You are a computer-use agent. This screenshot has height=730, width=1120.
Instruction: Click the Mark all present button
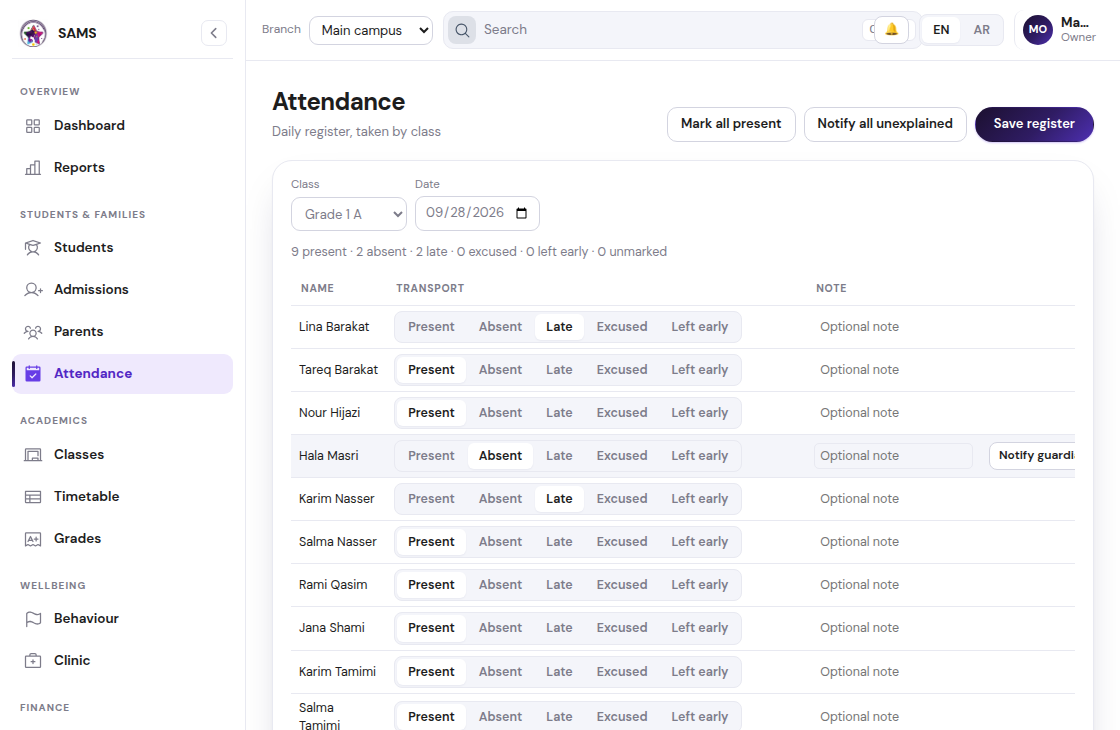[731, 124]
